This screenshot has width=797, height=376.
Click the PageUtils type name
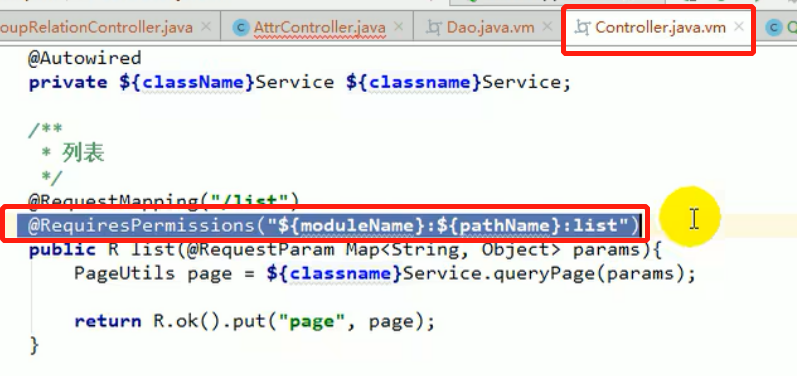(x=125, y=274)
